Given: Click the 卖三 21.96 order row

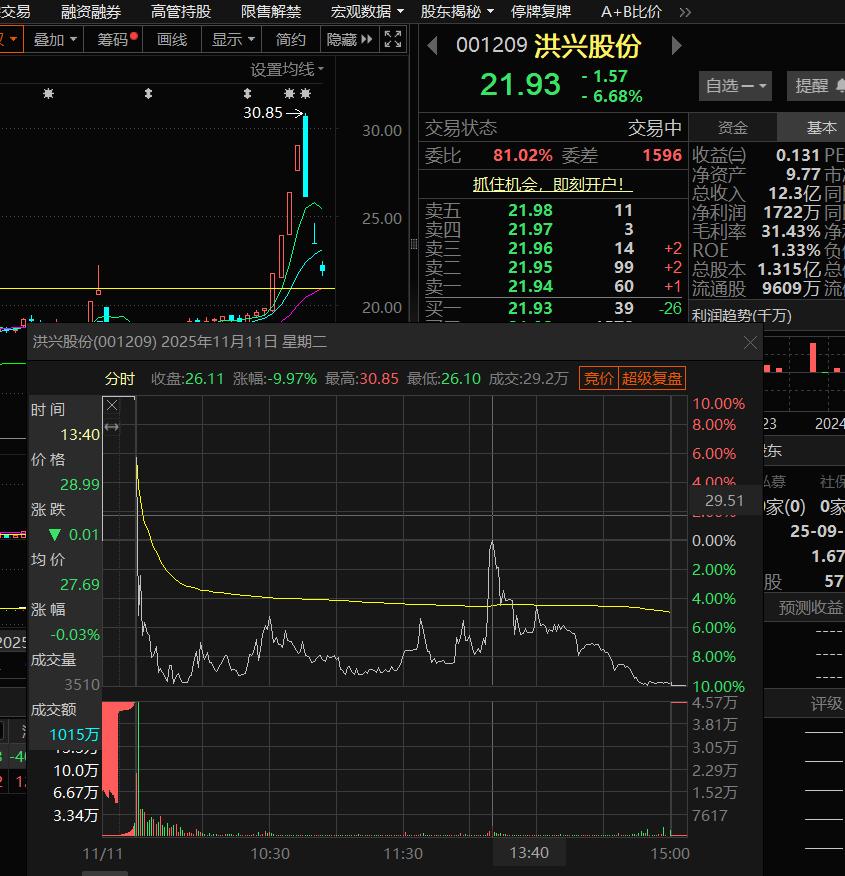Looking at the screenshot, I should 553,249.
